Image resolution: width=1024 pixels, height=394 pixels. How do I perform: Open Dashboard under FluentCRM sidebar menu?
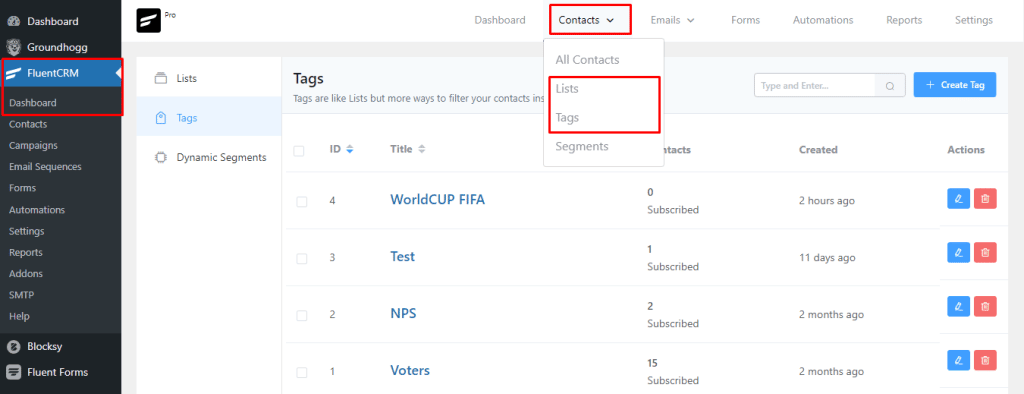click(x=33, y=103)
